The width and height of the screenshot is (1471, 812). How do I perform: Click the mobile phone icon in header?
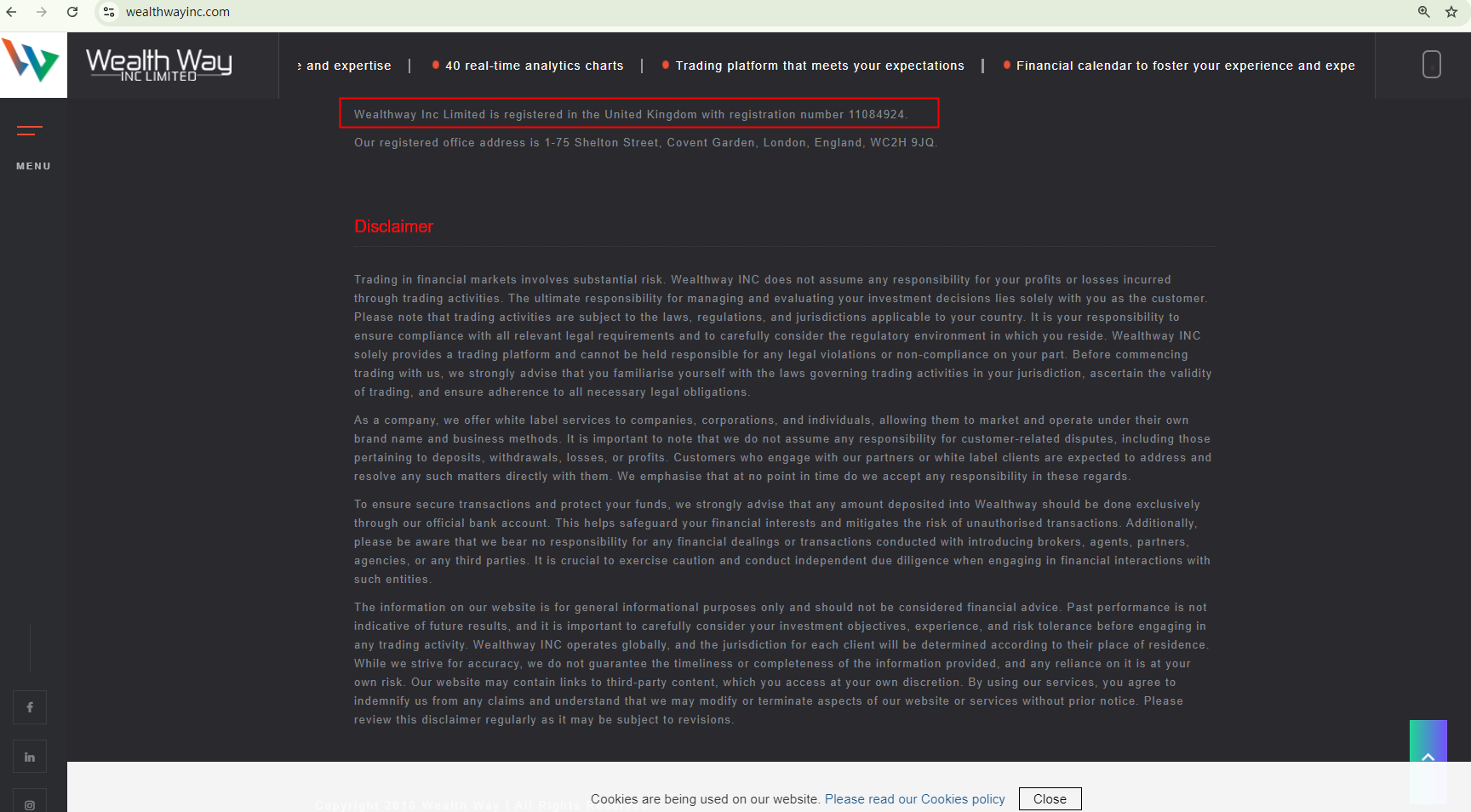click(x=1432, y=64)
